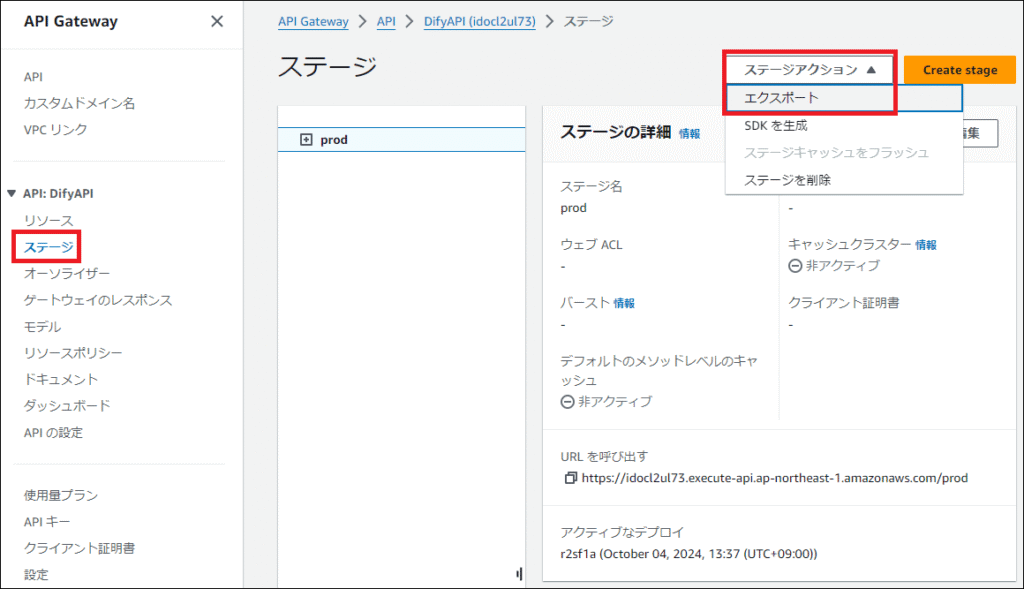Close the API Gateway sidebar panel
The image size is (1024, 589).
pyautogui.click(x=216, y=22)
